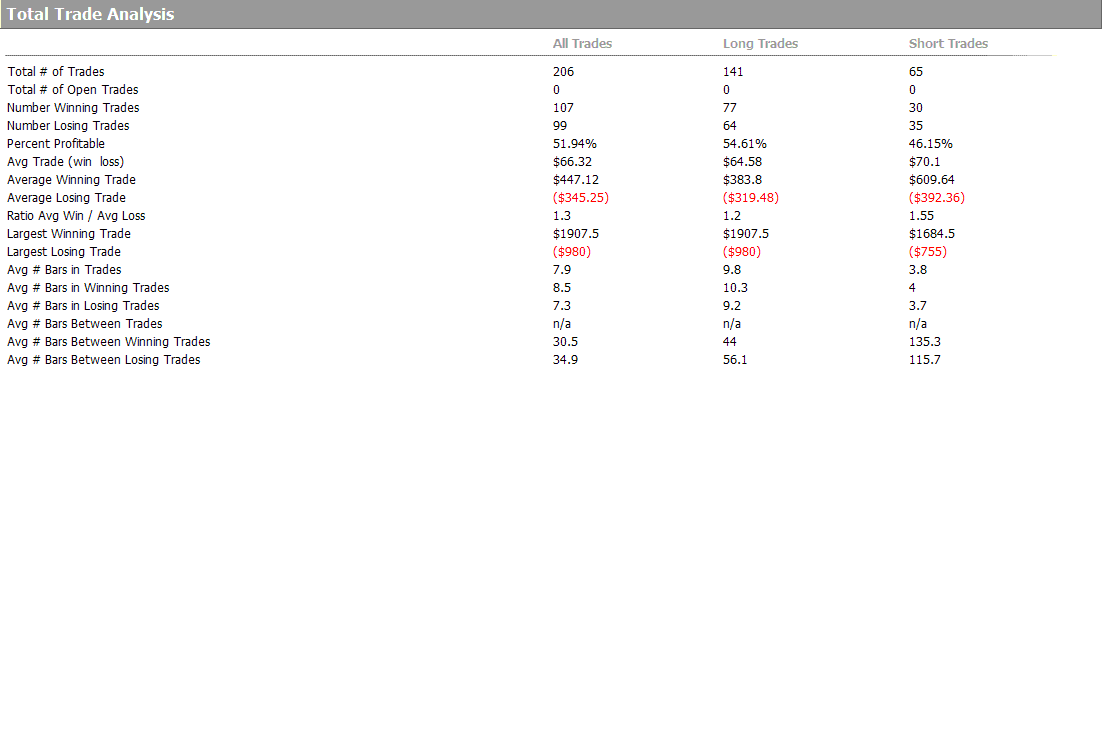Select the Long Trades column header

[760, 44]
